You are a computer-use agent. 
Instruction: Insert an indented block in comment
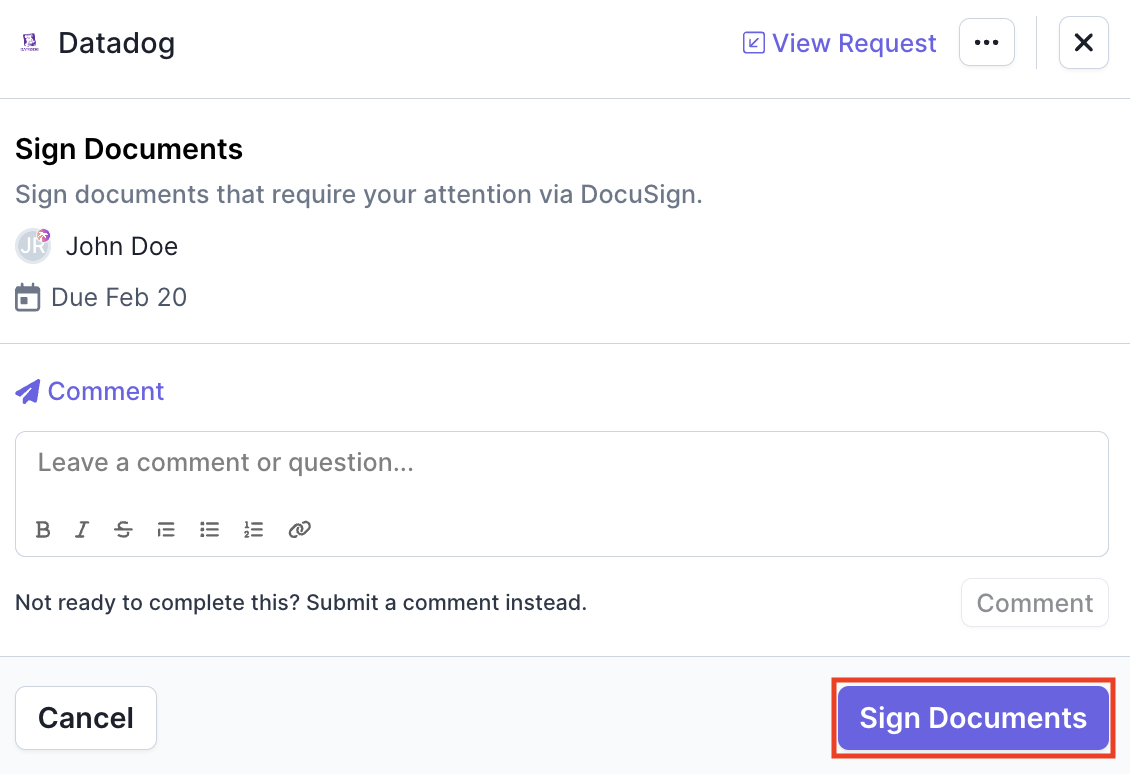(166, 530)
